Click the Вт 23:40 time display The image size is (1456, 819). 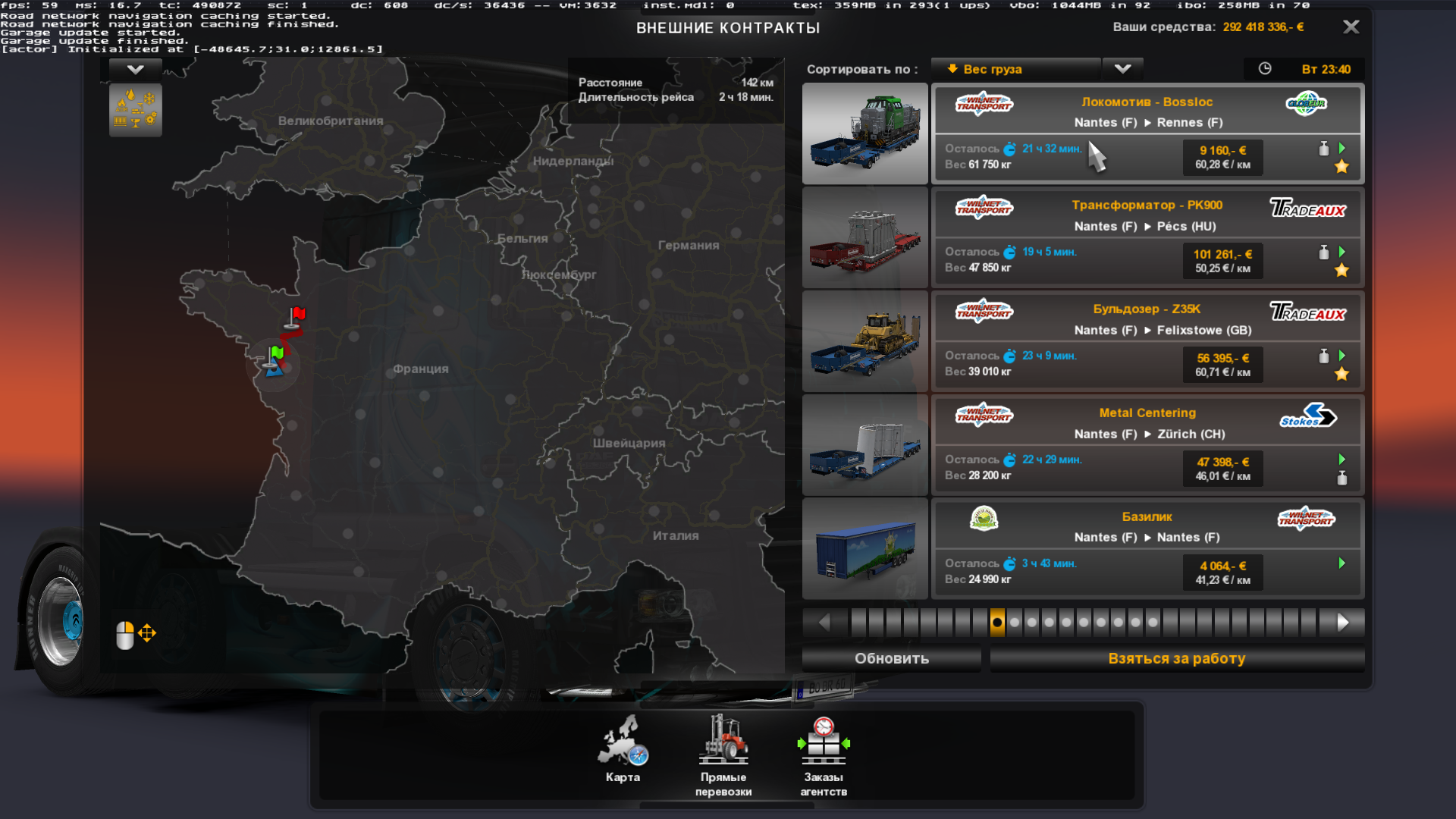(x=1326, y=69)
